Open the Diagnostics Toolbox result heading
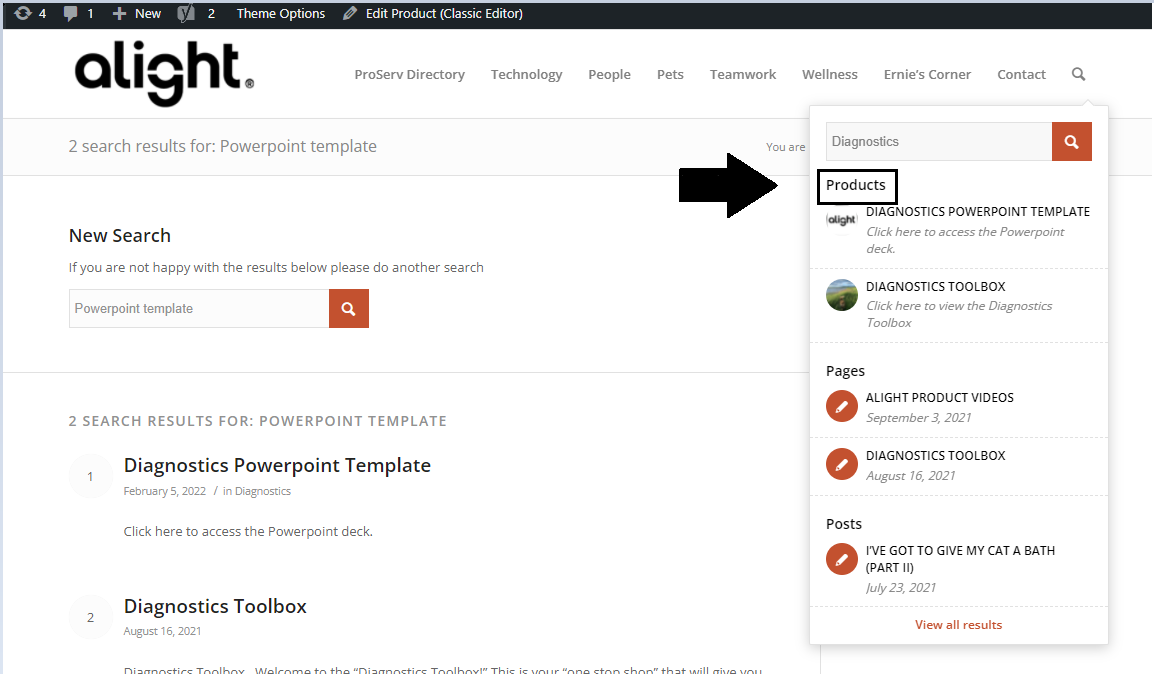The height and width of the screenshot is (674, 1154). click(x=215, y=606)
